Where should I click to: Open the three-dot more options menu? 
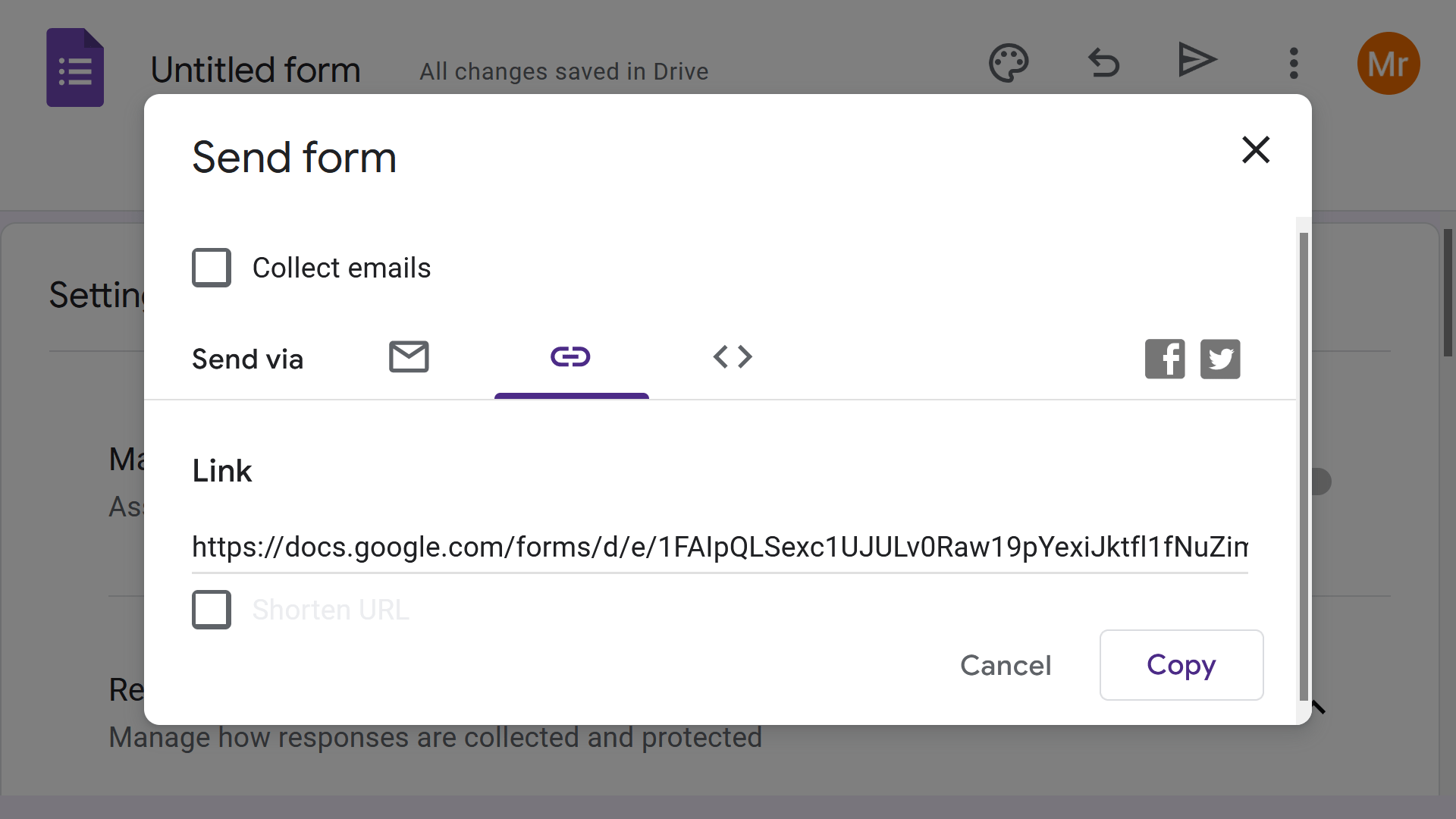pyautogui.click(x=1294, y=63)
